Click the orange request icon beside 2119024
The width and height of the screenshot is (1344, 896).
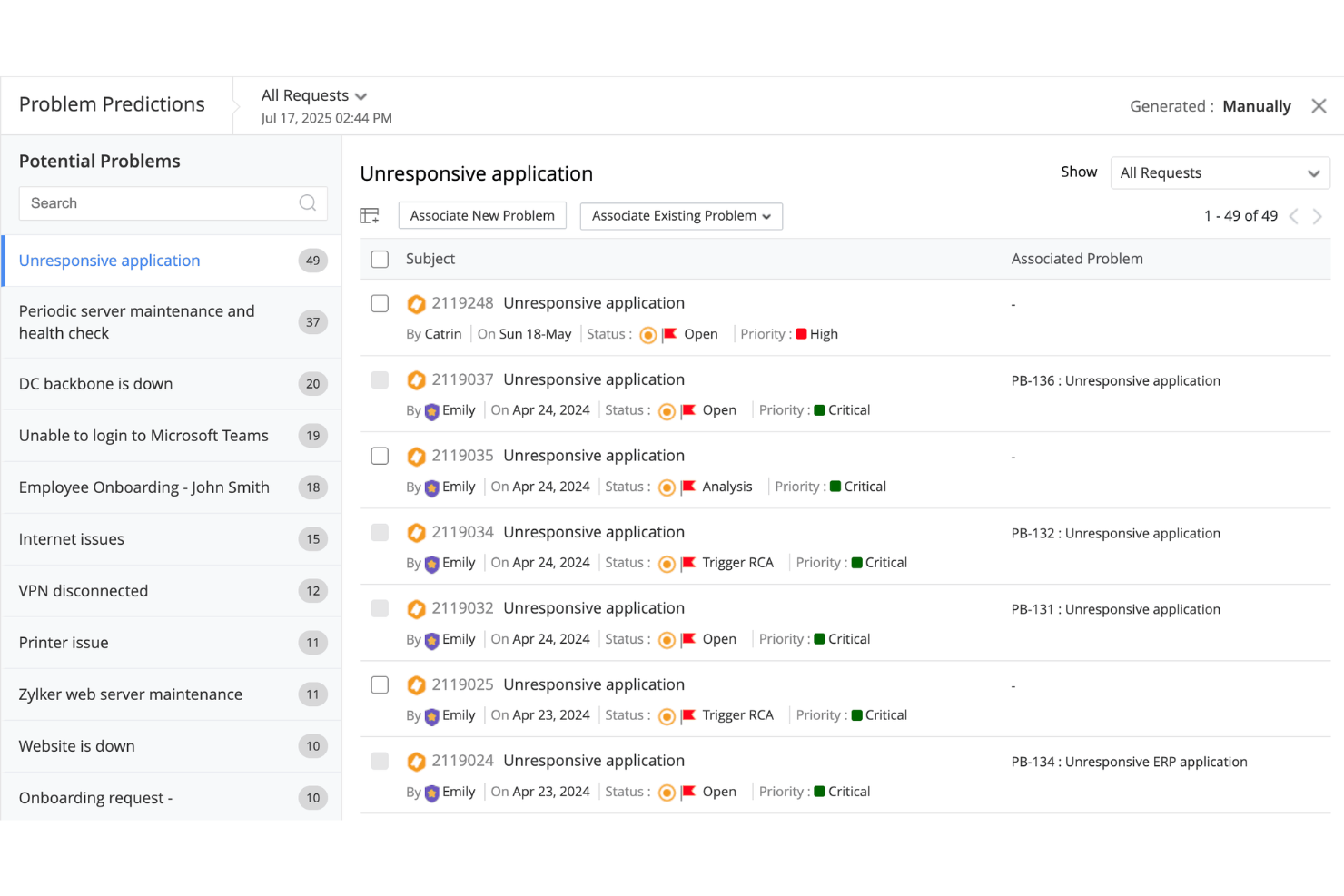coord(417,762)
